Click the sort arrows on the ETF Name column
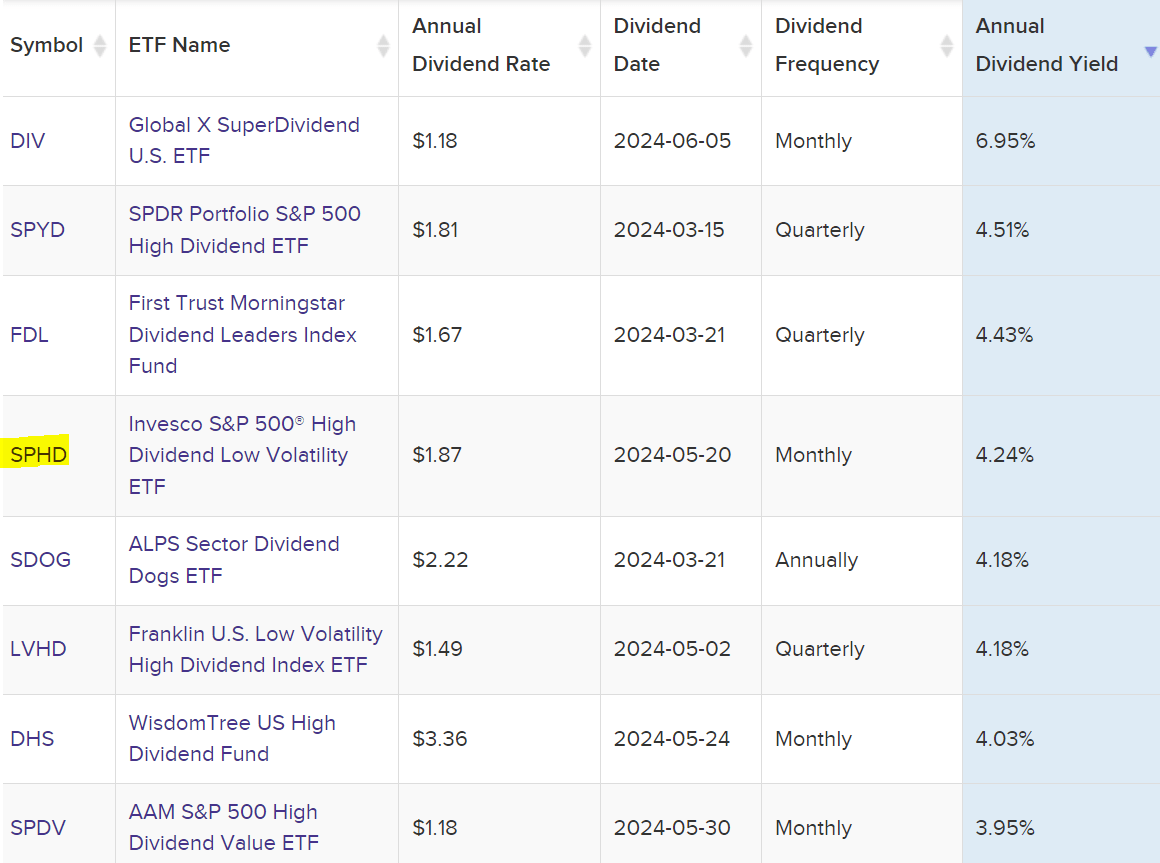Screen dimensions: 1160x863 (382, 45)
